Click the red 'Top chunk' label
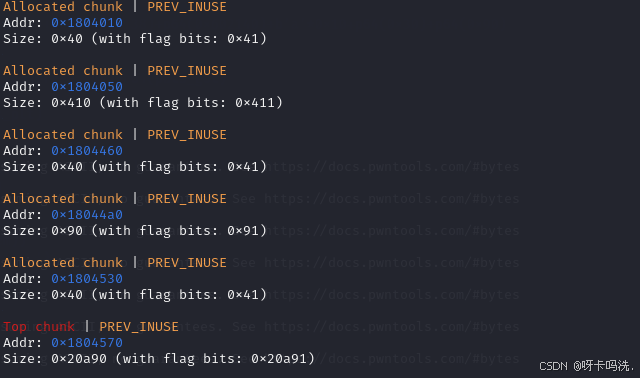This screenshot has width=640, height=378. pyautogui.click(x=39, y=327)
